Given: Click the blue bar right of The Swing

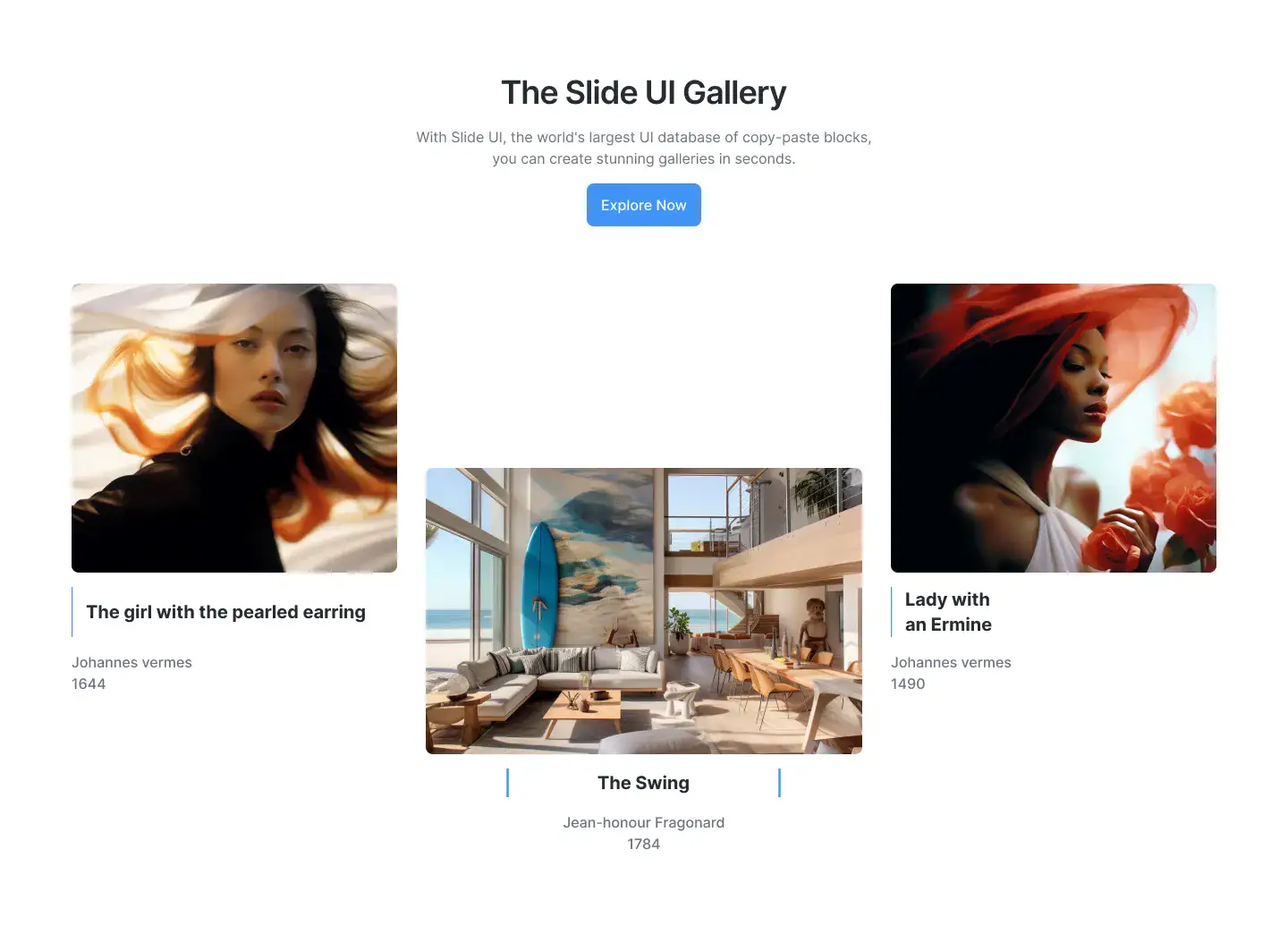Looking at the screenshot, I should pos(779,783).
